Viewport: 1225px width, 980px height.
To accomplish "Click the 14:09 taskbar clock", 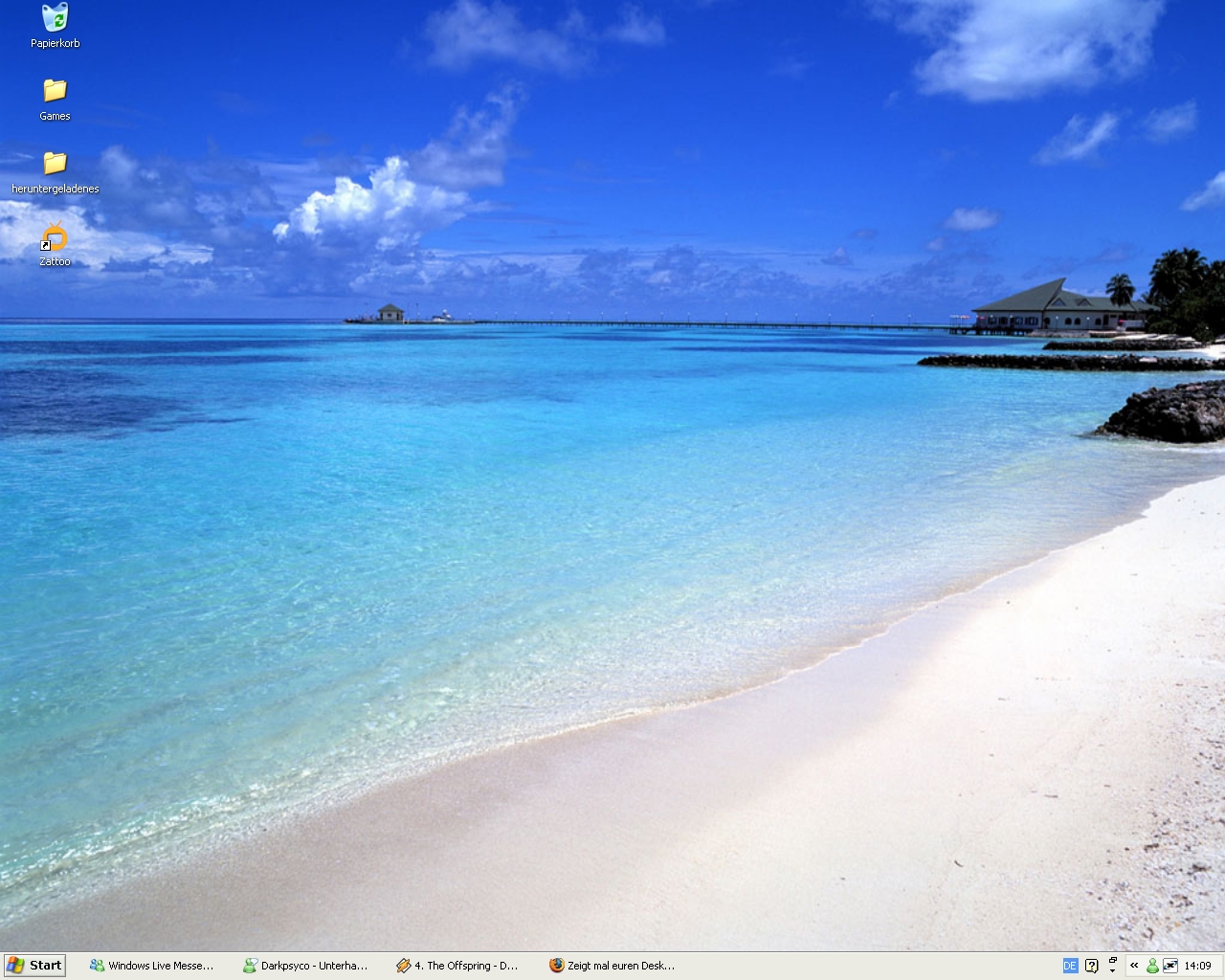I will coord(1197,966).
